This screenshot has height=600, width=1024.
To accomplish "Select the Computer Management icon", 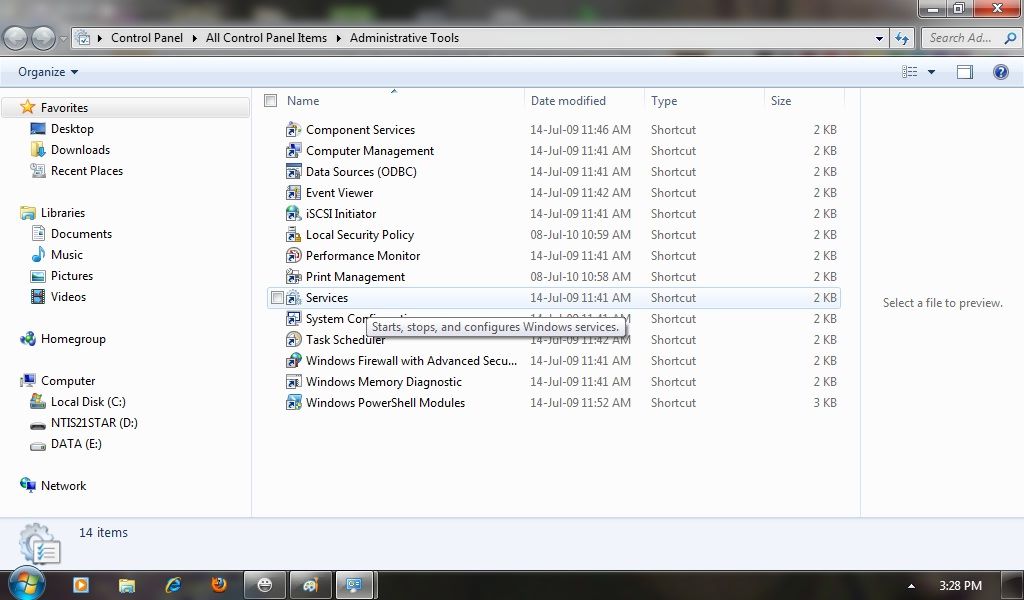I will pos(293,151).
